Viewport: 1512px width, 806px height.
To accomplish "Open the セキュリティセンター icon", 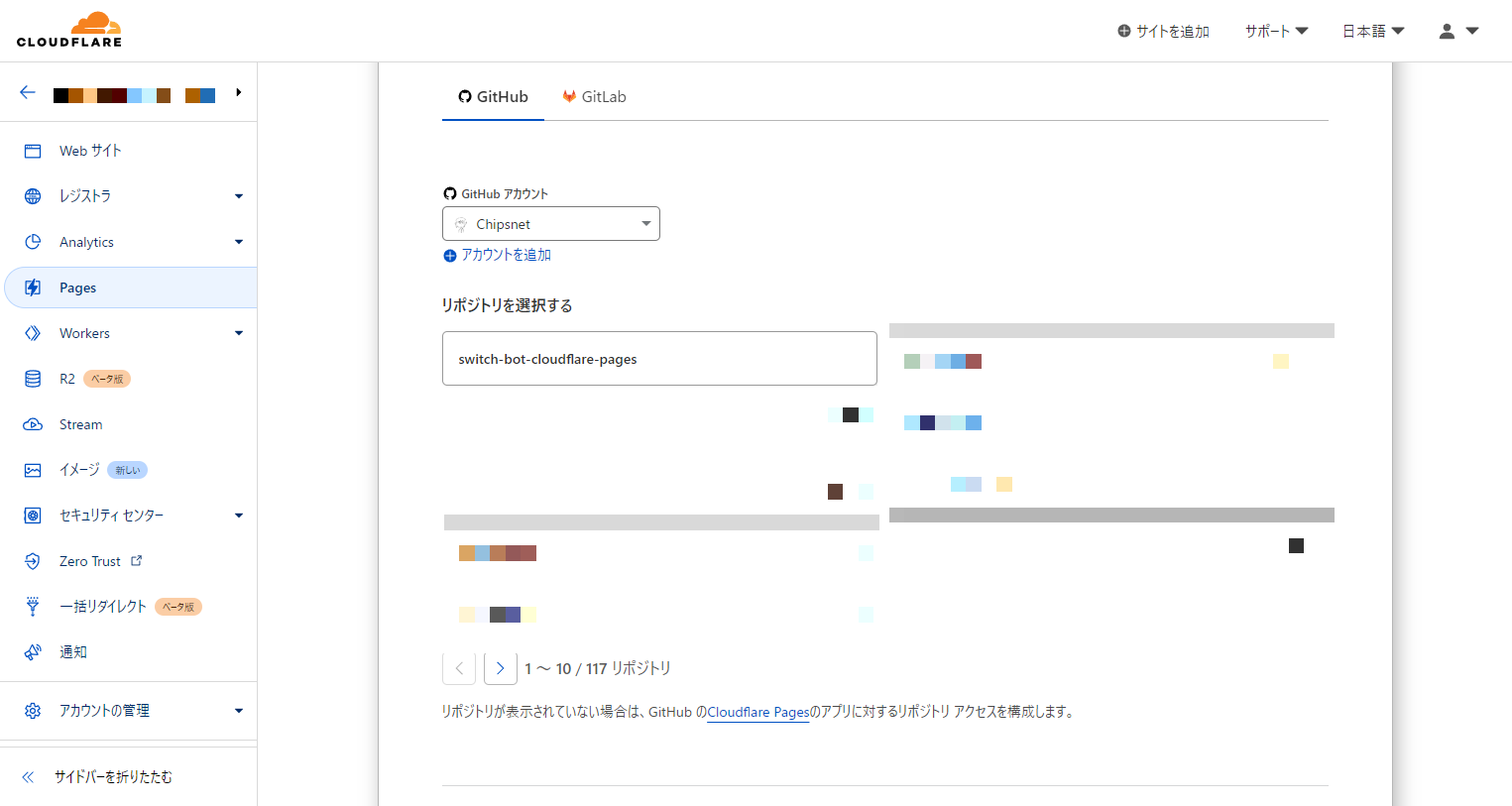I will click(33, 515).
